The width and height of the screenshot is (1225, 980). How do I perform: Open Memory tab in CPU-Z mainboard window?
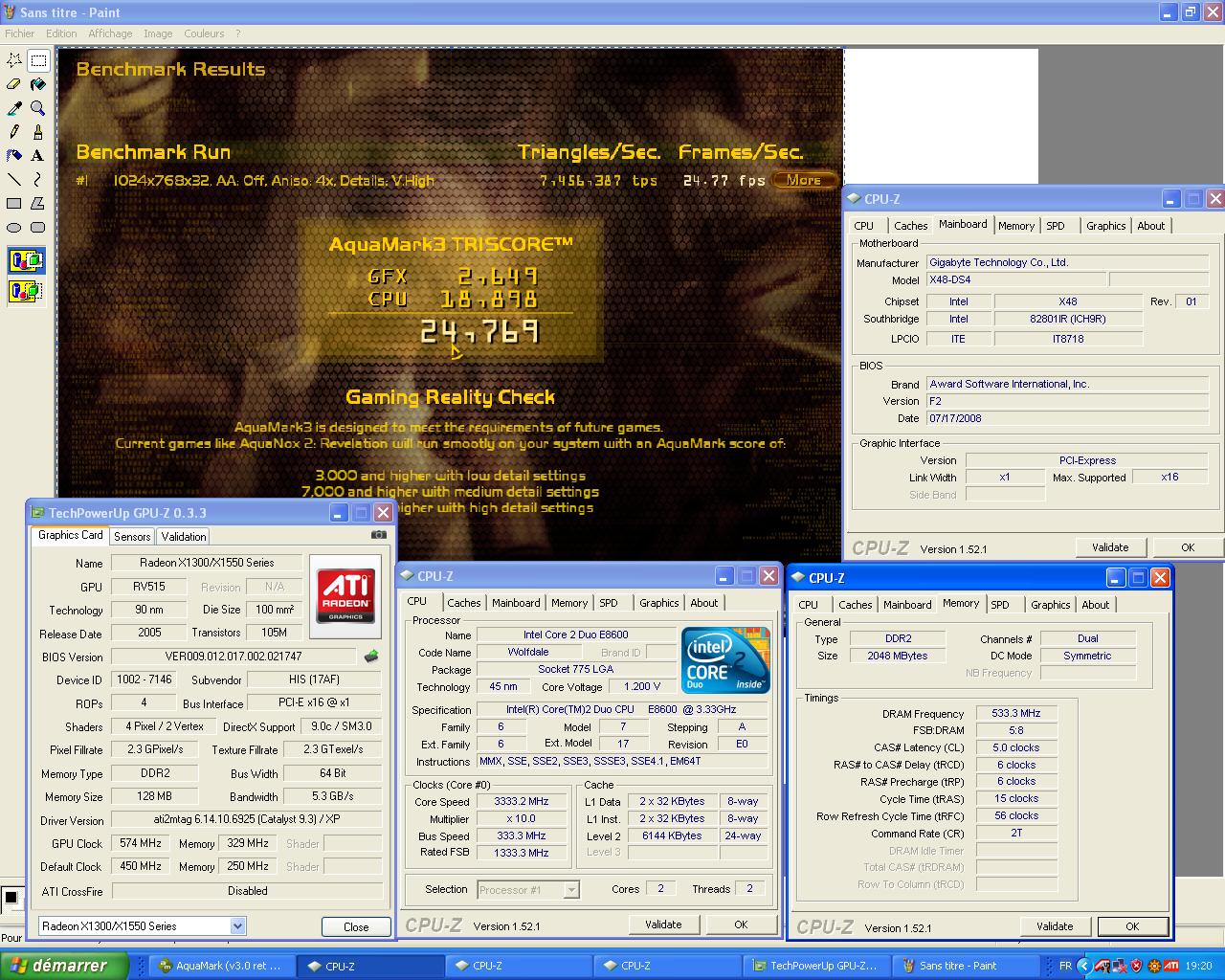point(1016,226)
